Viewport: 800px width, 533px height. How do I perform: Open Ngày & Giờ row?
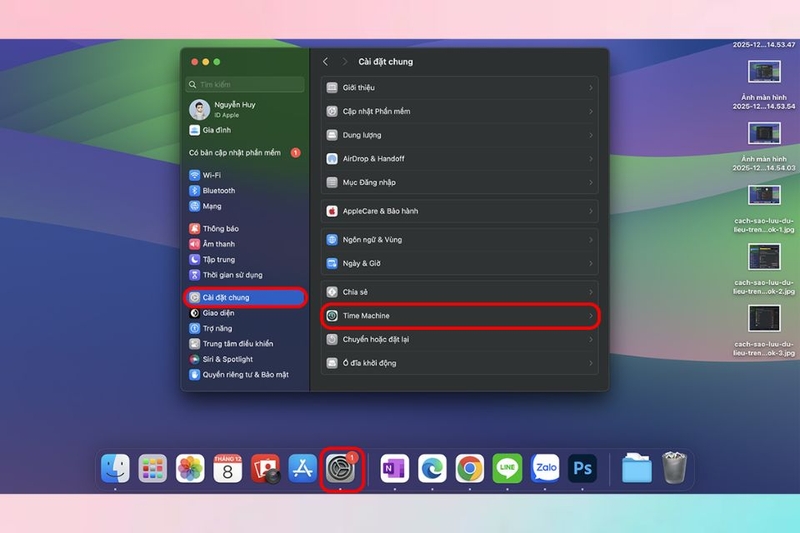click(460, 263)
